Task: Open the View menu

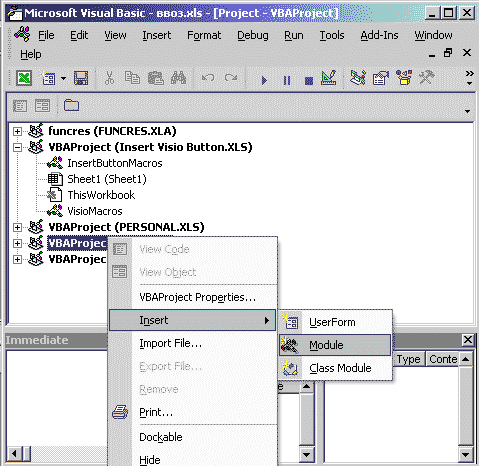Action: pos(115,35)
